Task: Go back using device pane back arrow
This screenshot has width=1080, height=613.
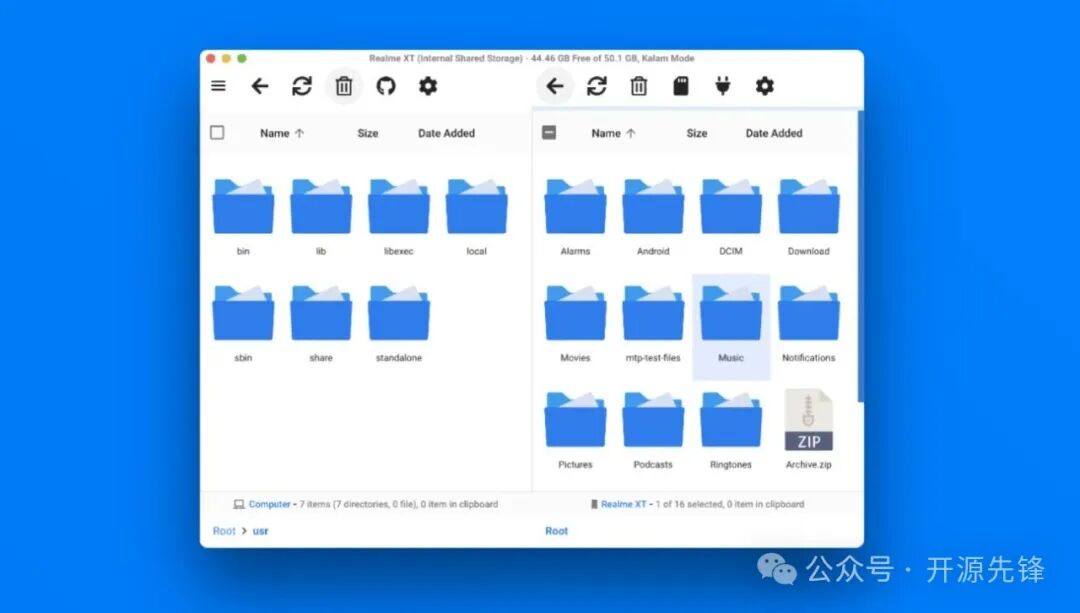Action: point(556,86)
